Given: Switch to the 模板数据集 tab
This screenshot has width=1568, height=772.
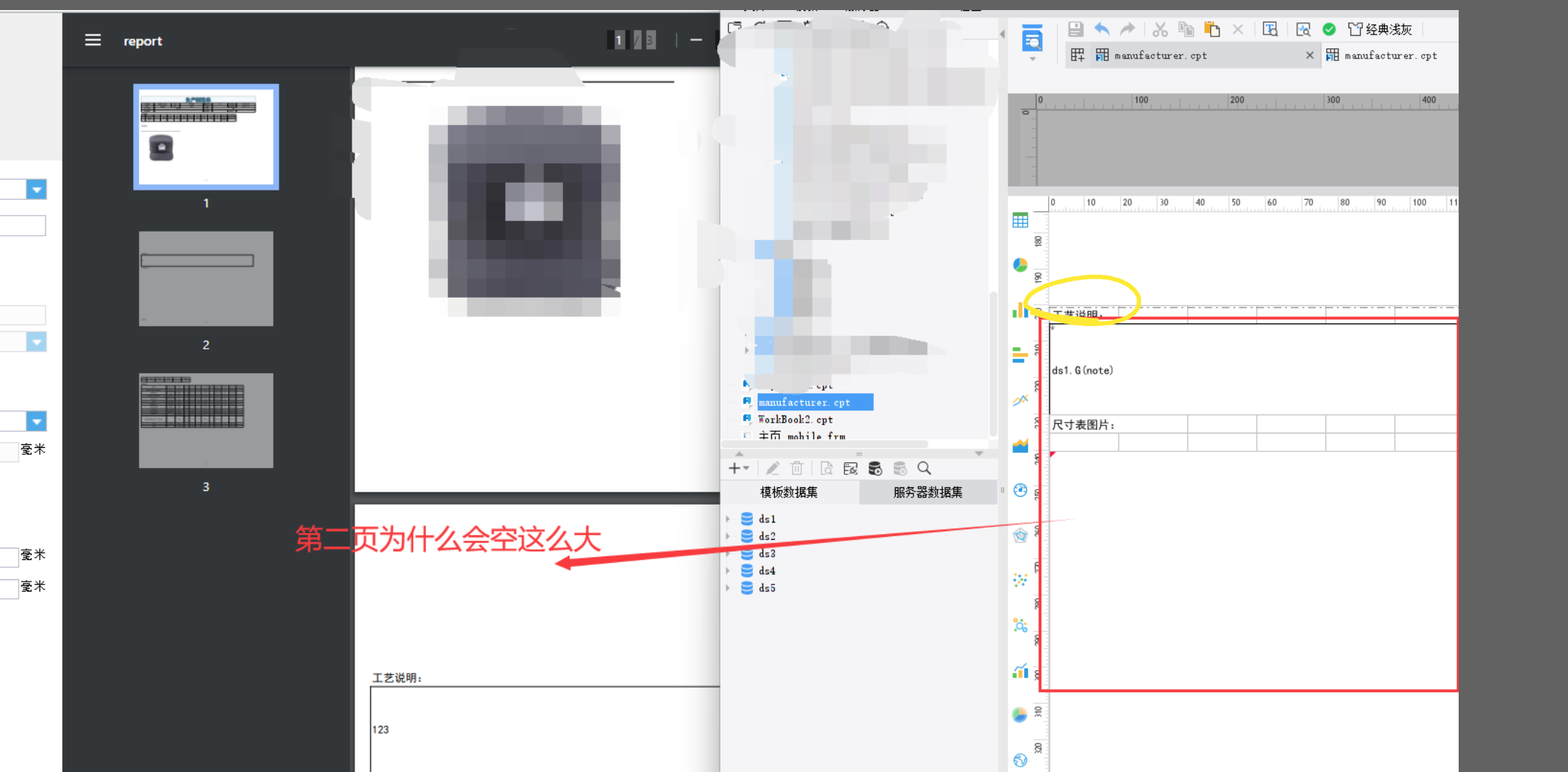Looking at the screenshot, I should tap(788, 492).
